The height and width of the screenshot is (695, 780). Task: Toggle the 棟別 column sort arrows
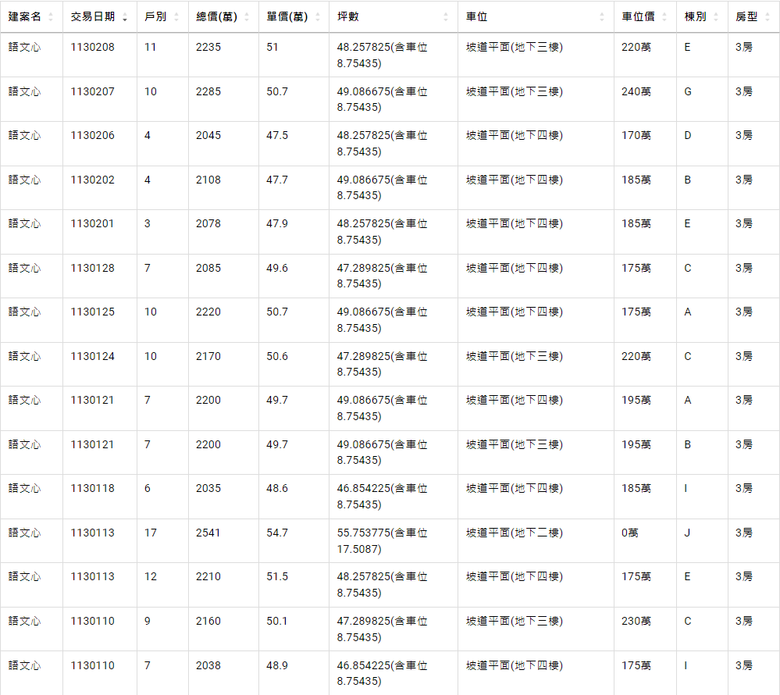click(x=716, y=17)
